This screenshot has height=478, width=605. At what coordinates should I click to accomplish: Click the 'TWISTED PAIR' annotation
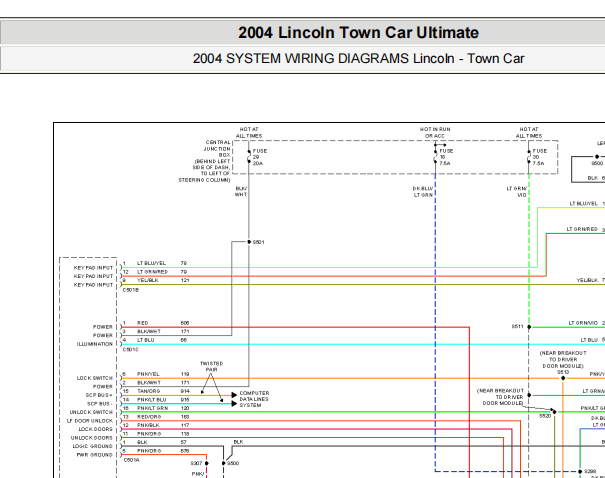[x=211, y=367]
